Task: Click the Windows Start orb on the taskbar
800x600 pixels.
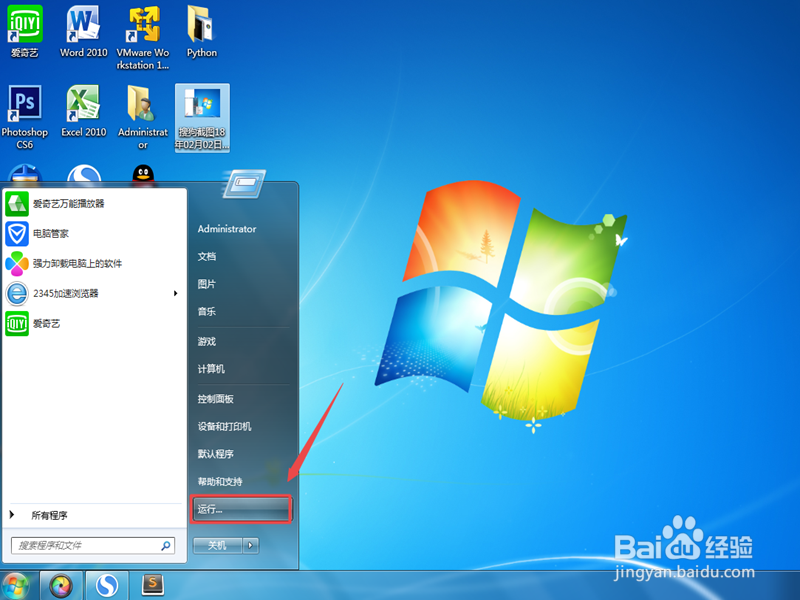Action: click(x=15, y=585)
